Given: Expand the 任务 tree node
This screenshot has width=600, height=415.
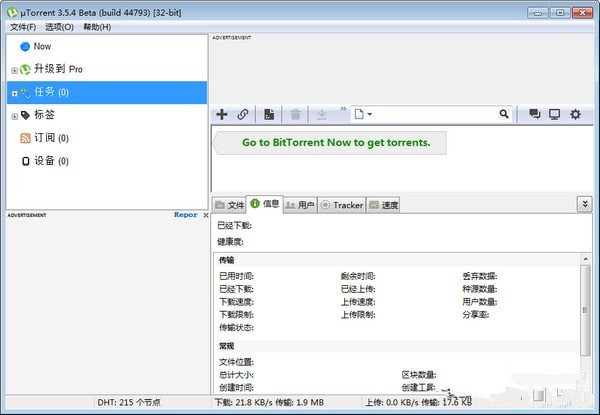Looking at the screenshot, I should (x=15, y=93).
